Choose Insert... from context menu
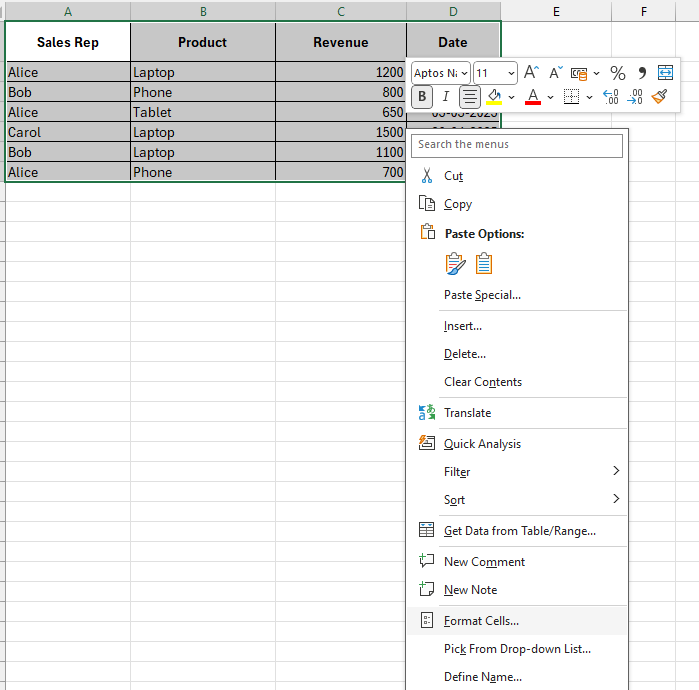Image resolution: width=699 pixels, height=690 pixels. click(517, 326)
